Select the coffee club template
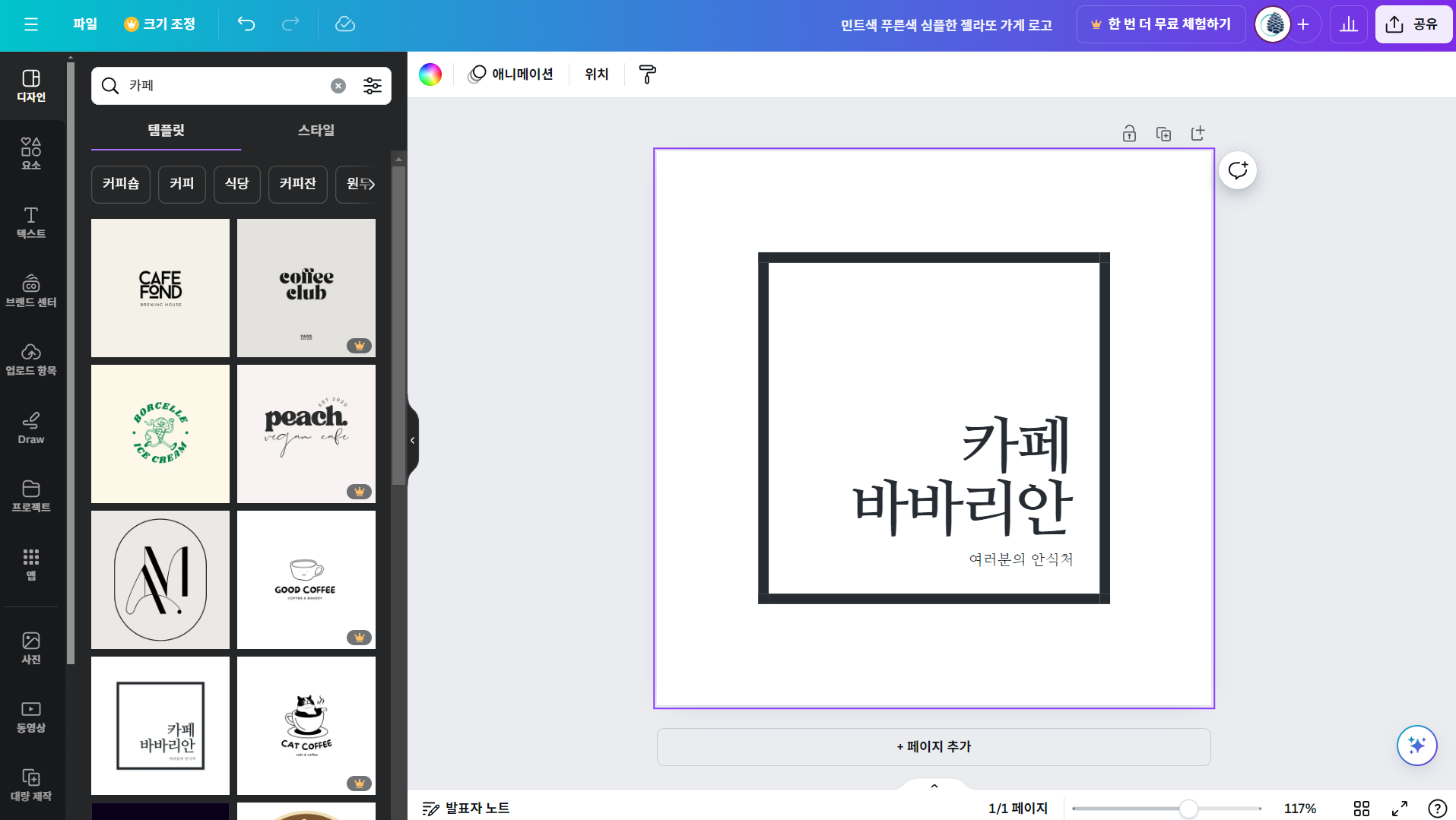 [306, 288]
